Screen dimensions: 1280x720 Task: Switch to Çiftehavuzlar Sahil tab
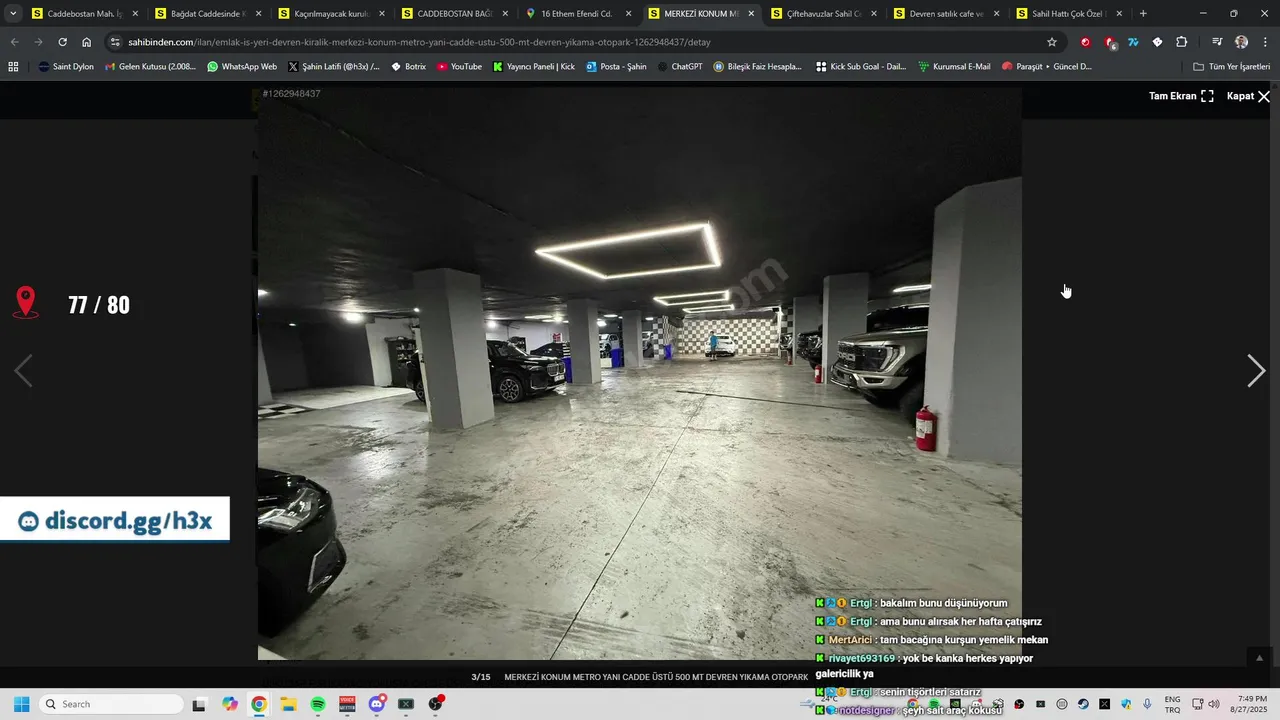(x=823, y=14)
